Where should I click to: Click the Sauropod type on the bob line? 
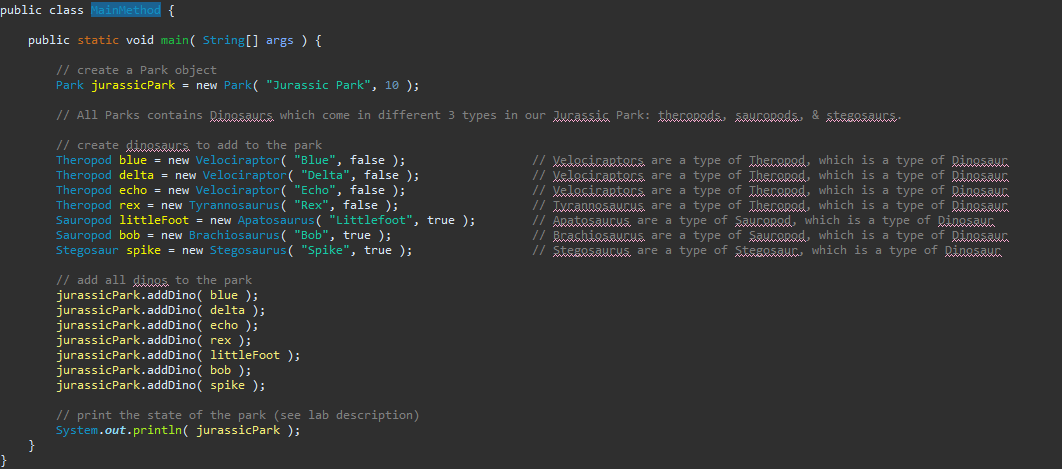pos(84,235)
